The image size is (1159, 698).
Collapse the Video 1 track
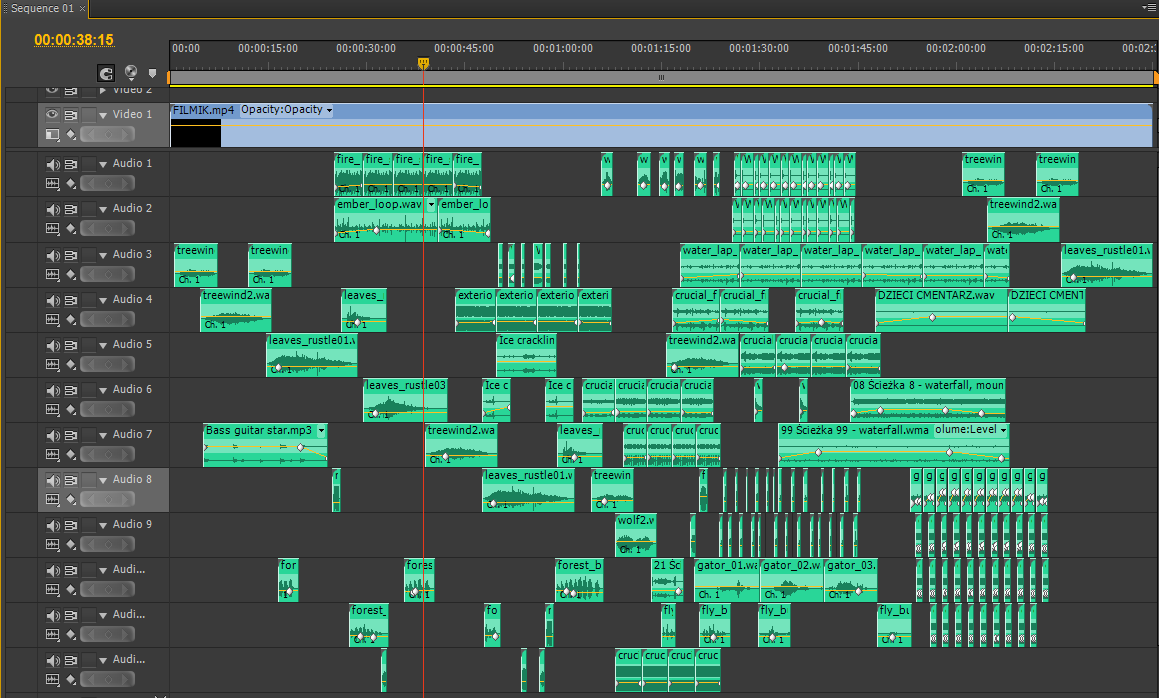[103, 115]
